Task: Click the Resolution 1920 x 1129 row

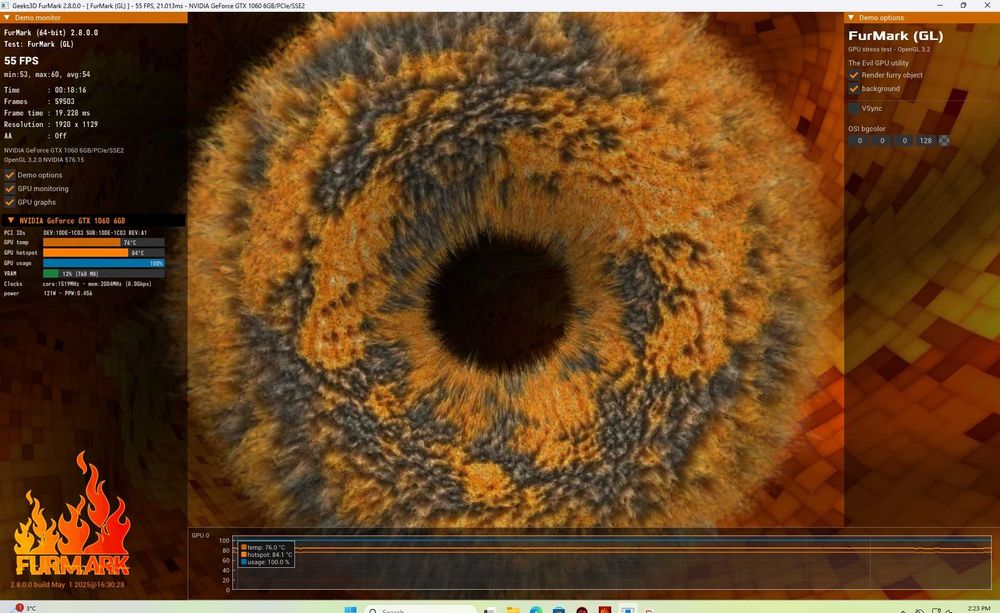Action: coord(51,124)
